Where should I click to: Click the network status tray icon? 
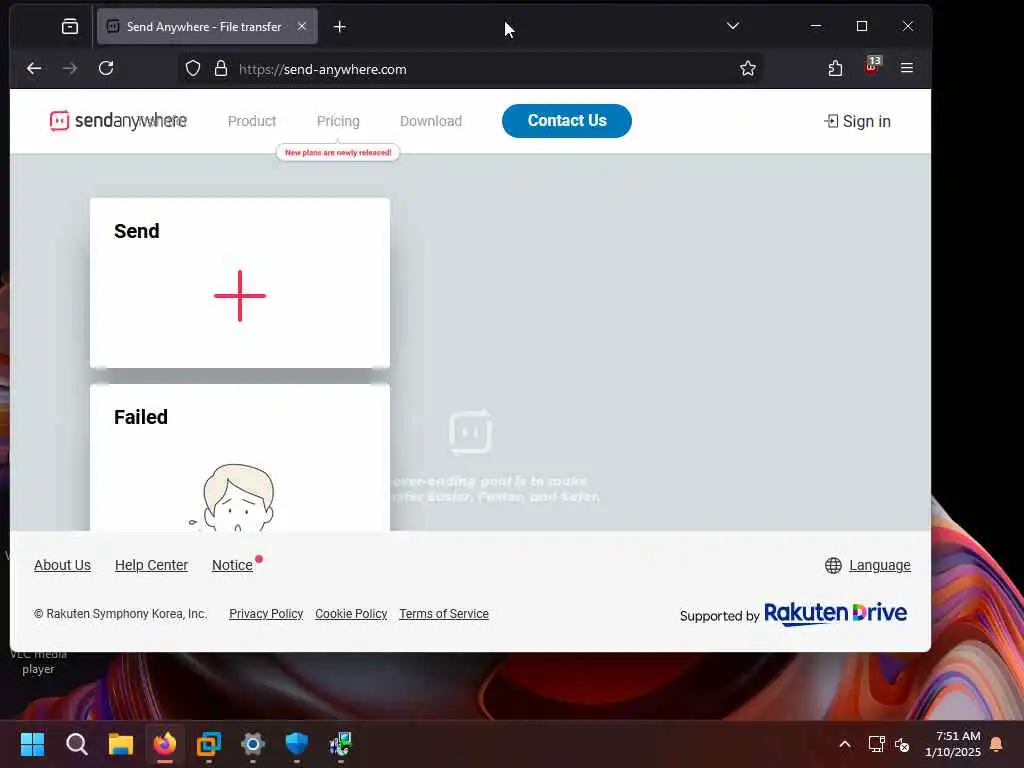pos(876,744)
